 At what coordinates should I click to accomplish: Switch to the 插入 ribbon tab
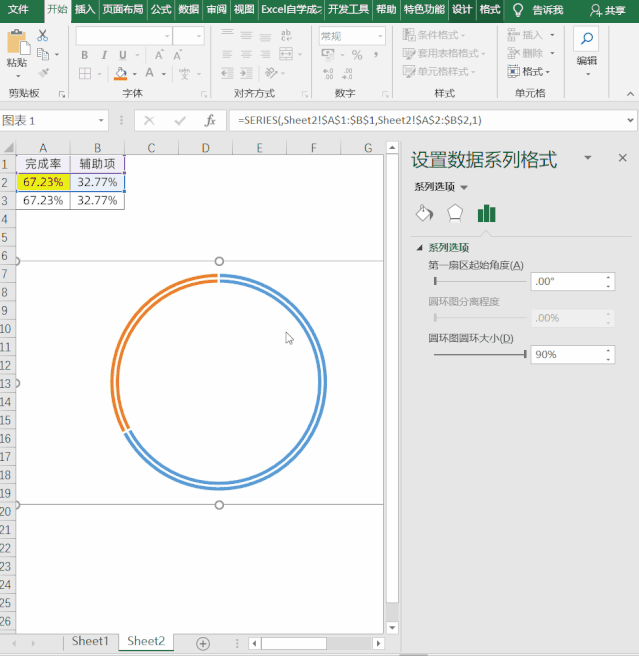coord(85,10)
